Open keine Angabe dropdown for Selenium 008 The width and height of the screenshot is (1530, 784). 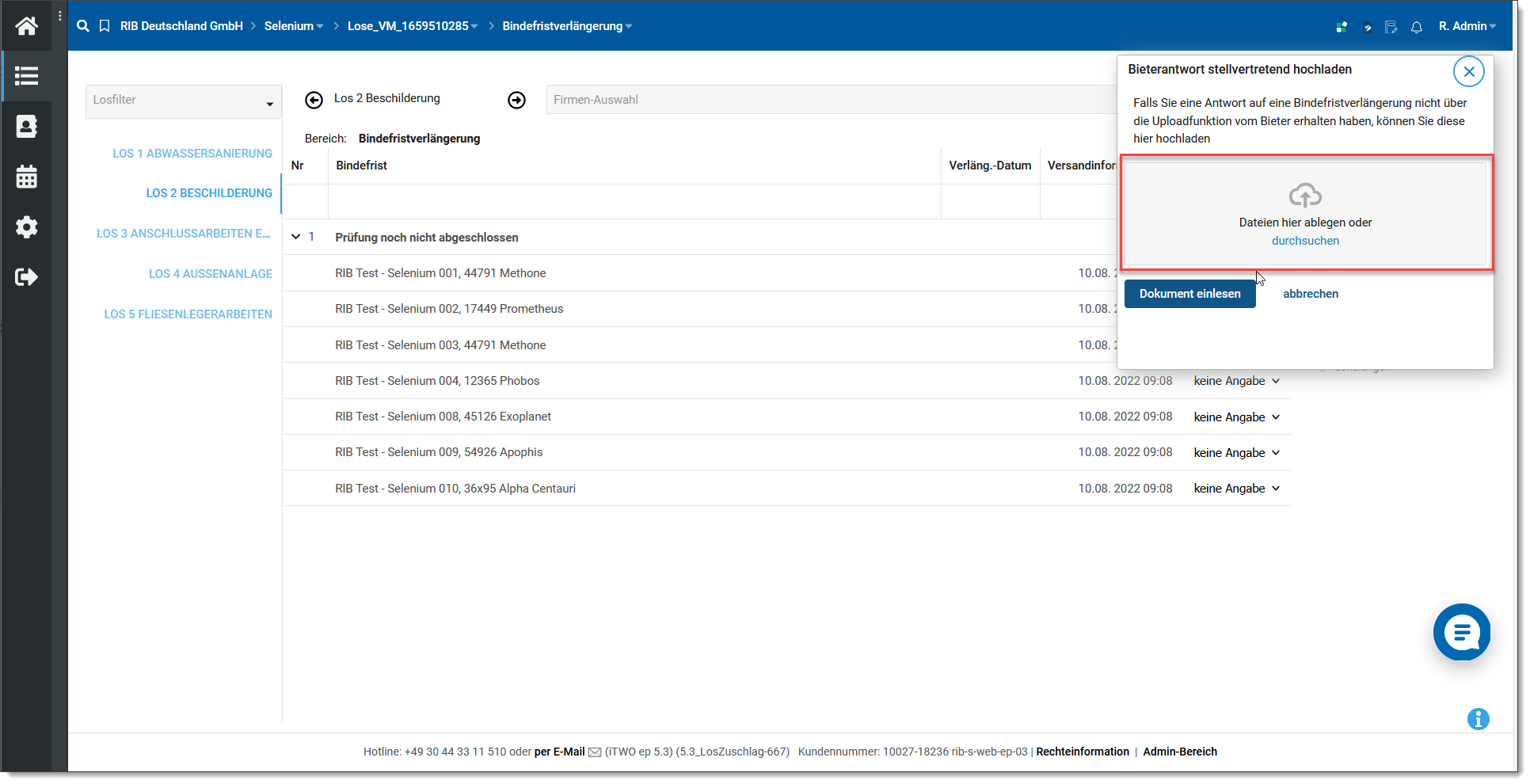1237,417
